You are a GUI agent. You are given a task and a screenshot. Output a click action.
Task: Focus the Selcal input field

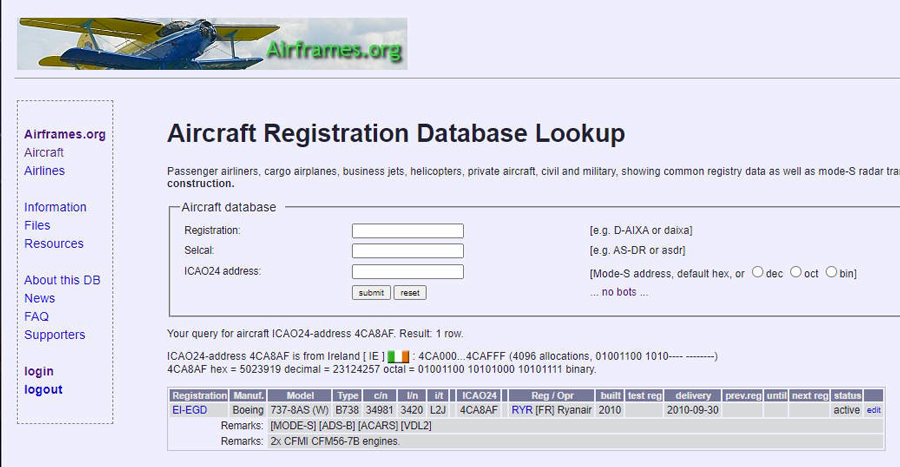point(408,251)
